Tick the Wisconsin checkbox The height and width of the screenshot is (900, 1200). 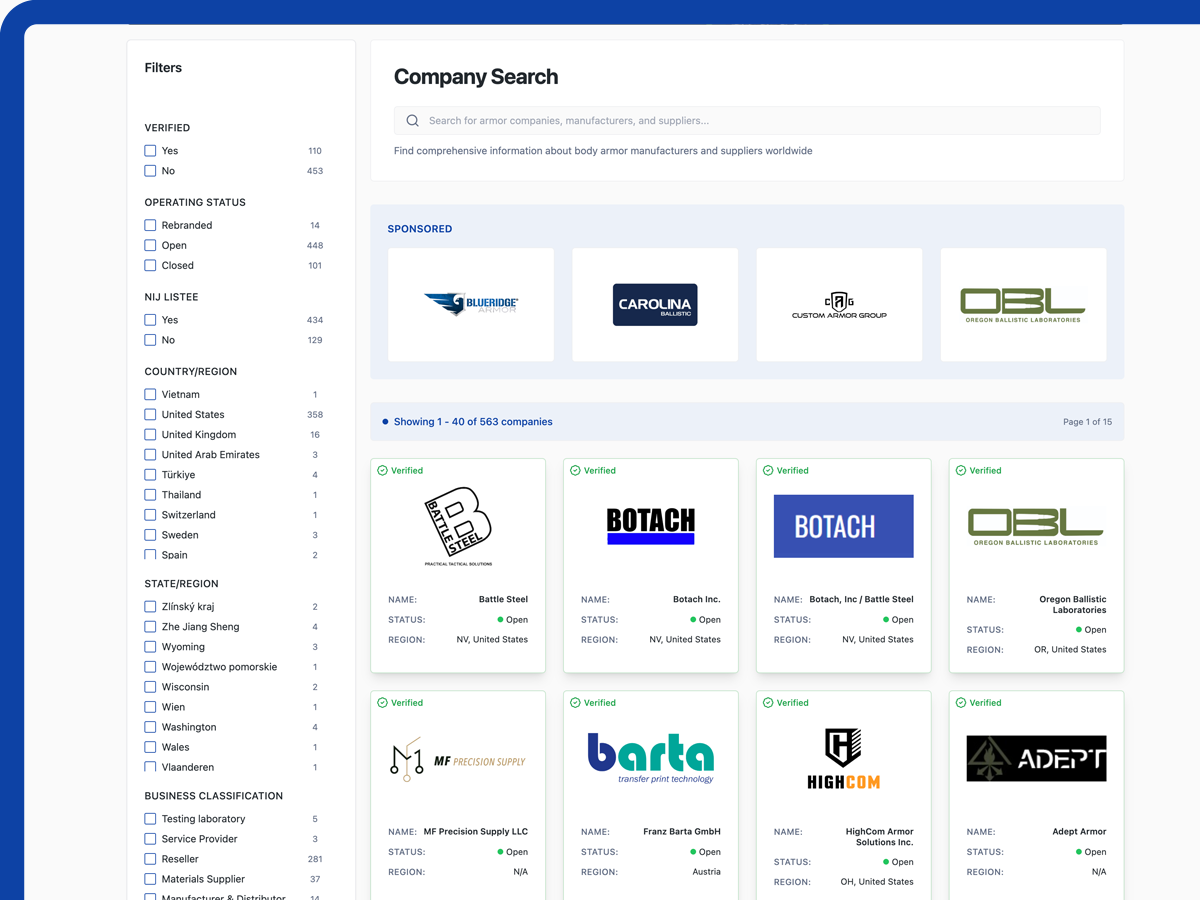(x=150, y=686)
